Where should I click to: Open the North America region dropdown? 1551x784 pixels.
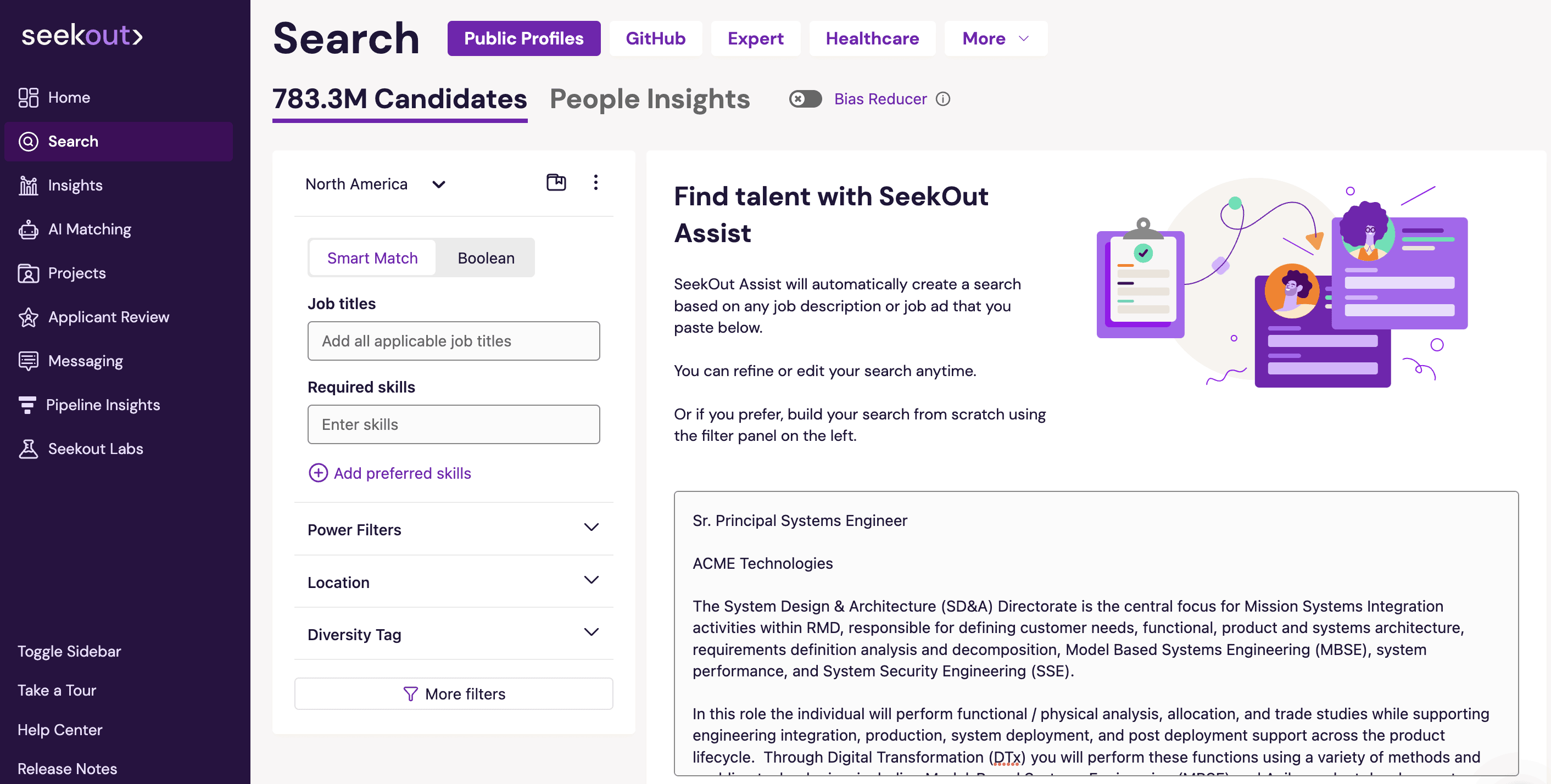(x=375, y=184)
